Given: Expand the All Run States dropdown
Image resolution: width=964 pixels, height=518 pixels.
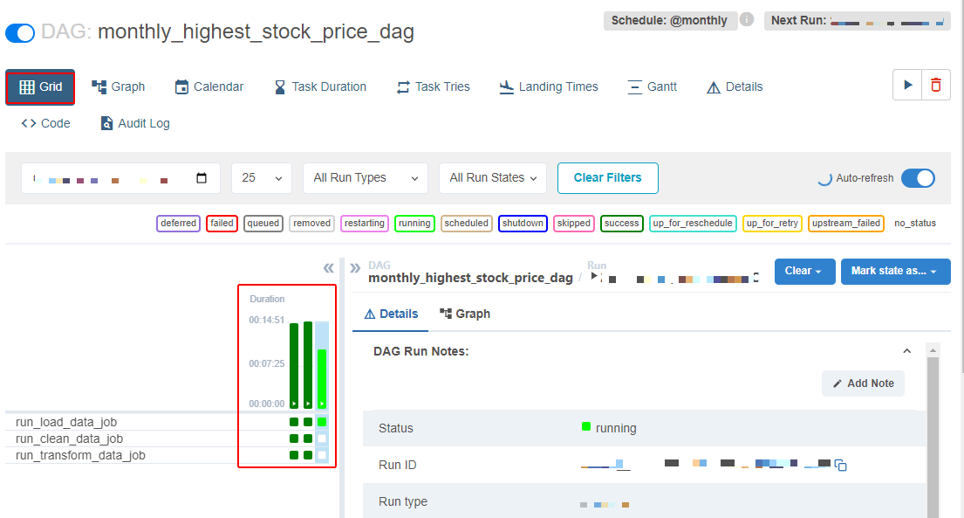Looking at the screenshot, I should click(x=492, y=178).
